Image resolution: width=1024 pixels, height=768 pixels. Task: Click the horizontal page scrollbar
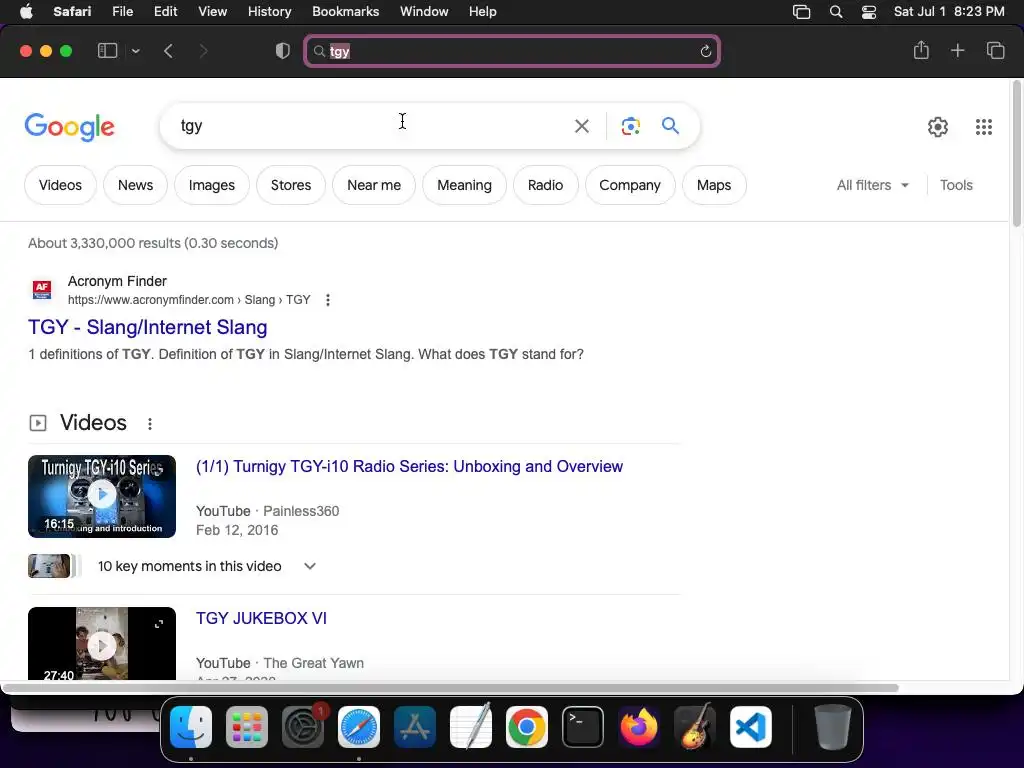click(x=451, y=688)
